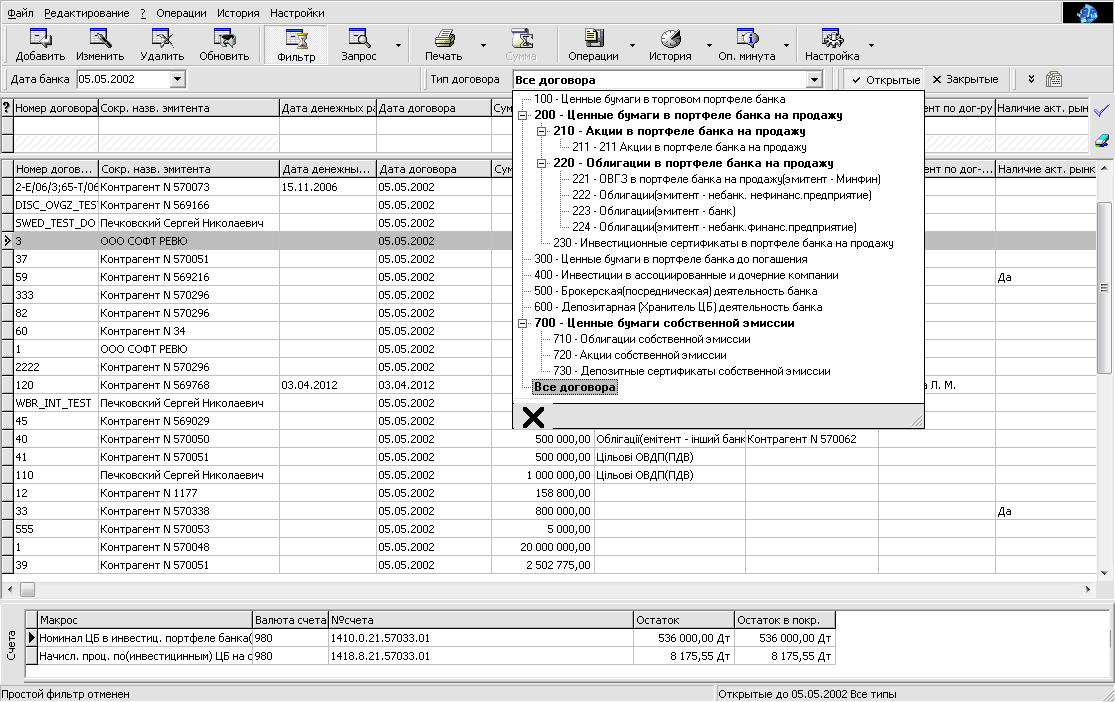The image size is (1115, 702).
Task: Open the Файл menu
Action: 21,13
